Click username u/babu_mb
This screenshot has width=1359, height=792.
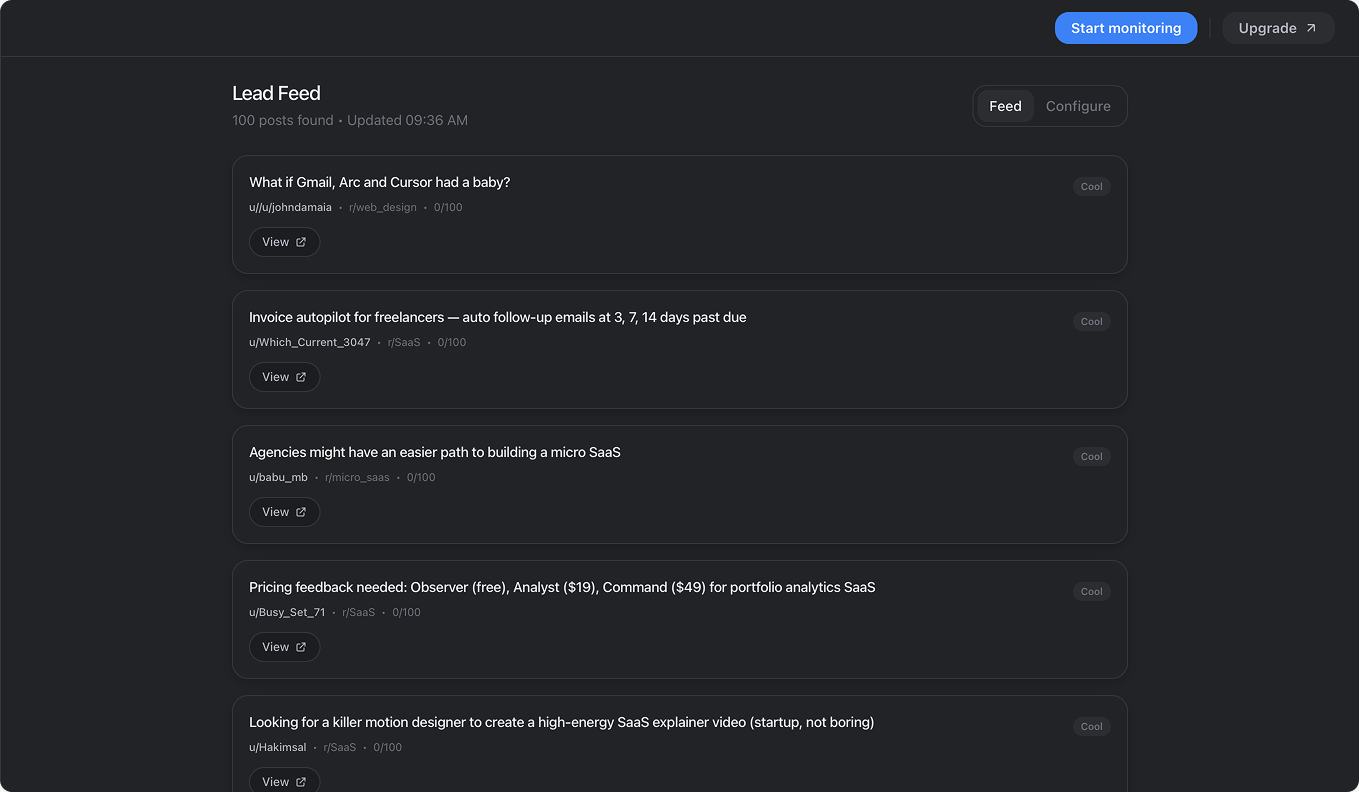278,477
